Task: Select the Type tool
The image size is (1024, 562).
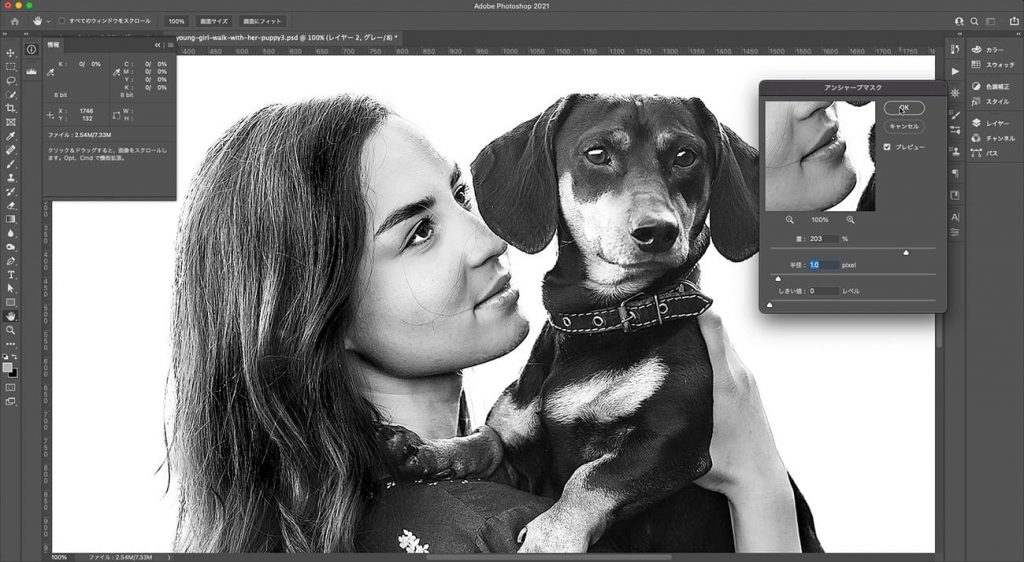Action: coord(10,275)
